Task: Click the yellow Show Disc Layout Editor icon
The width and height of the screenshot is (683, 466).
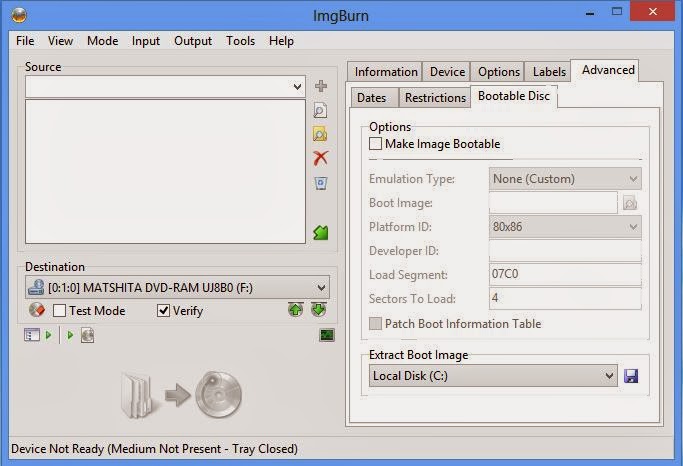Action: pos(320,134)
